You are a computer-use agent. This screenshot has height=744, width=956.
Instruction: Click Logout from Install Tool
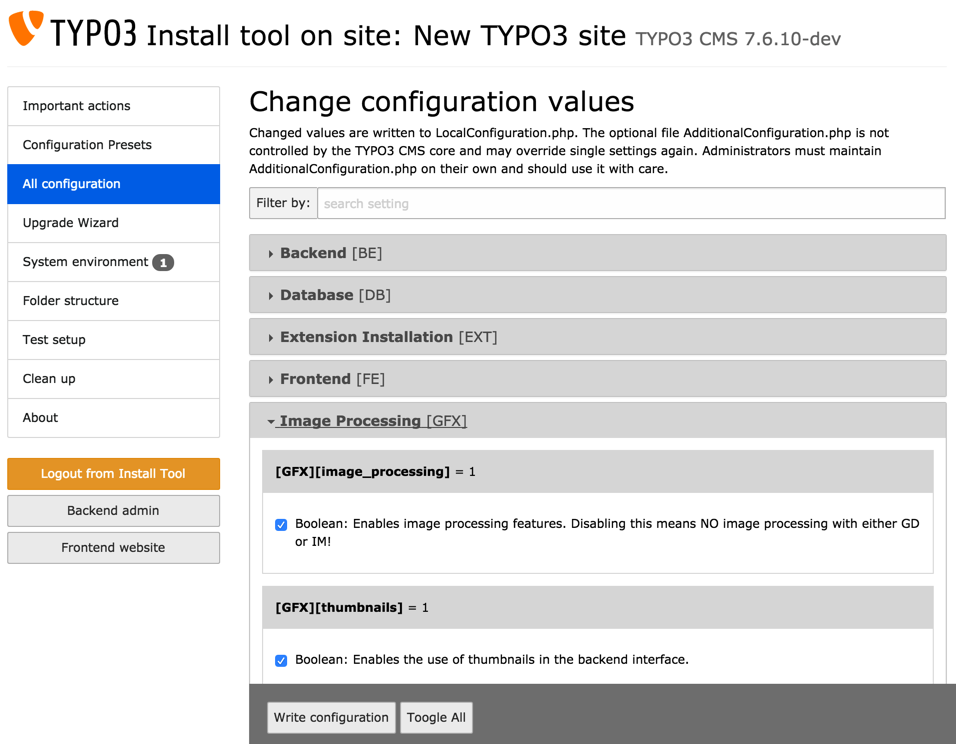coord(113,473)
